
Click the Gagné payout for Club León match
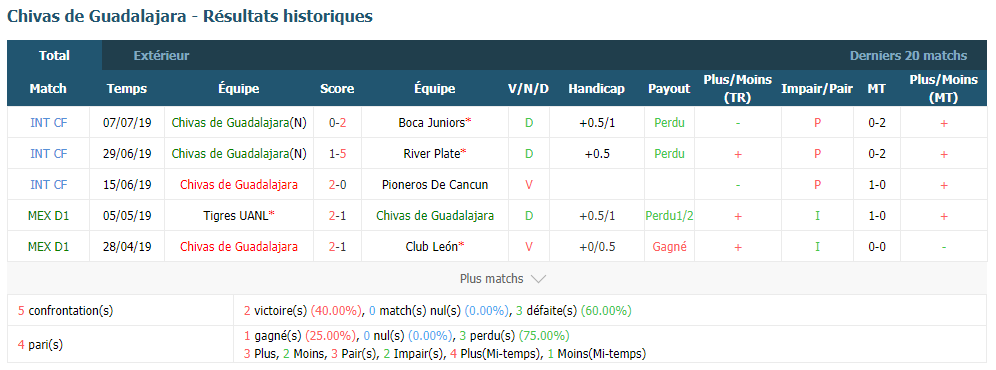point(670,247)
